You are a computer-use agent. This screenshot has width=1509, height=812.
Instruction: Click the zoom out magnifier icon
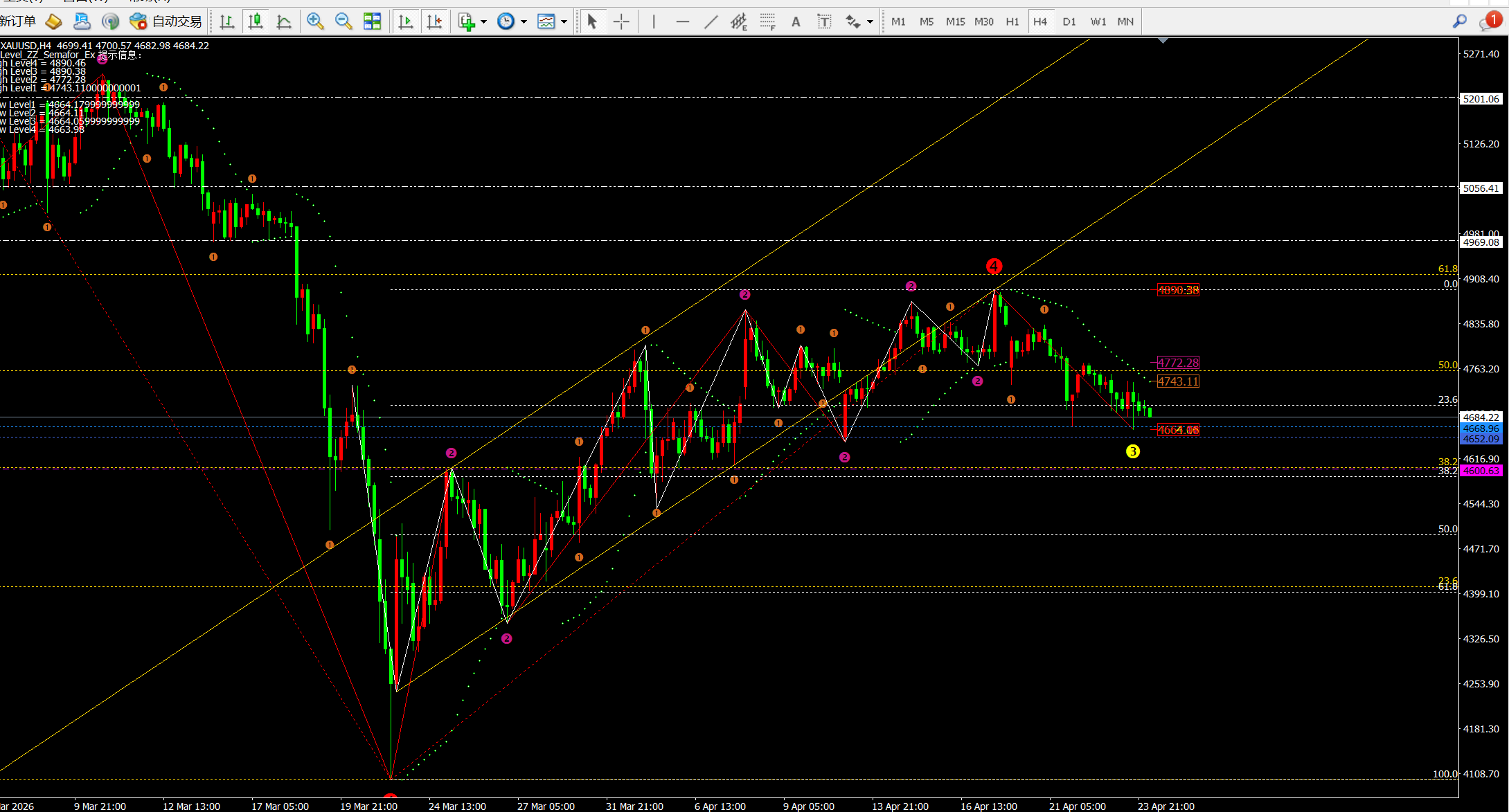pyautogui.click(x=343, y=21)
